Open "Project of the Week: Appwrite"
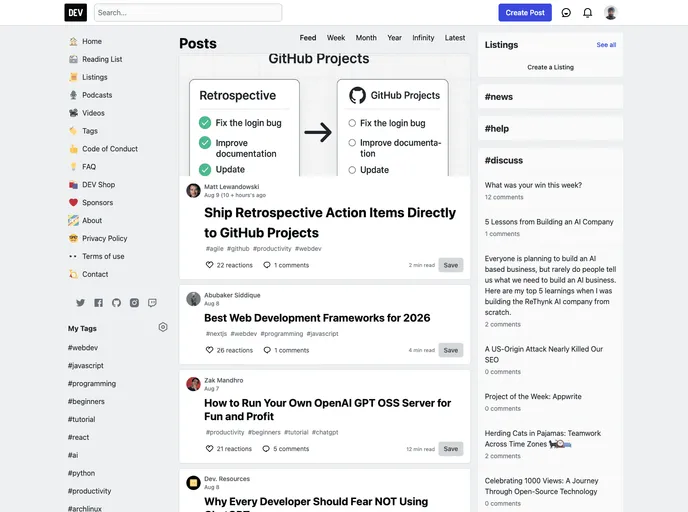 pos(533,397)
